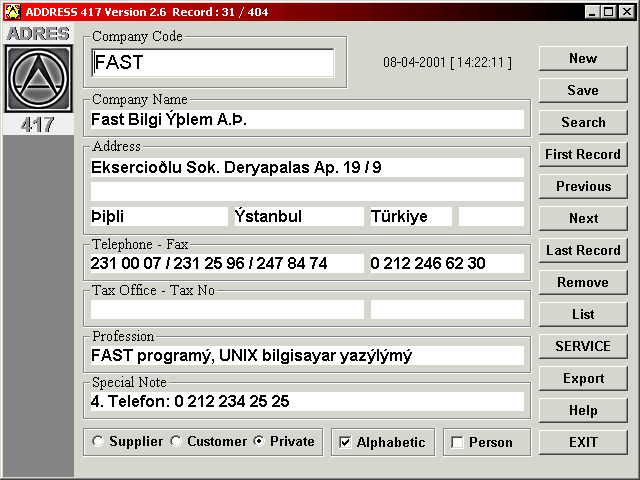Open the Search function

[583, 122]
